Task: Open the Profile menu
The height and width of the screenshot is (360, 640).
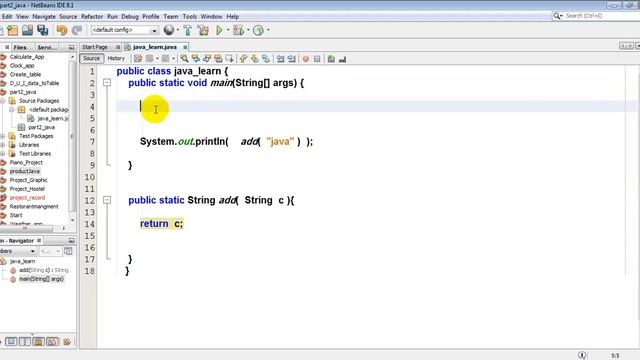Action: (x=151, y=17)
